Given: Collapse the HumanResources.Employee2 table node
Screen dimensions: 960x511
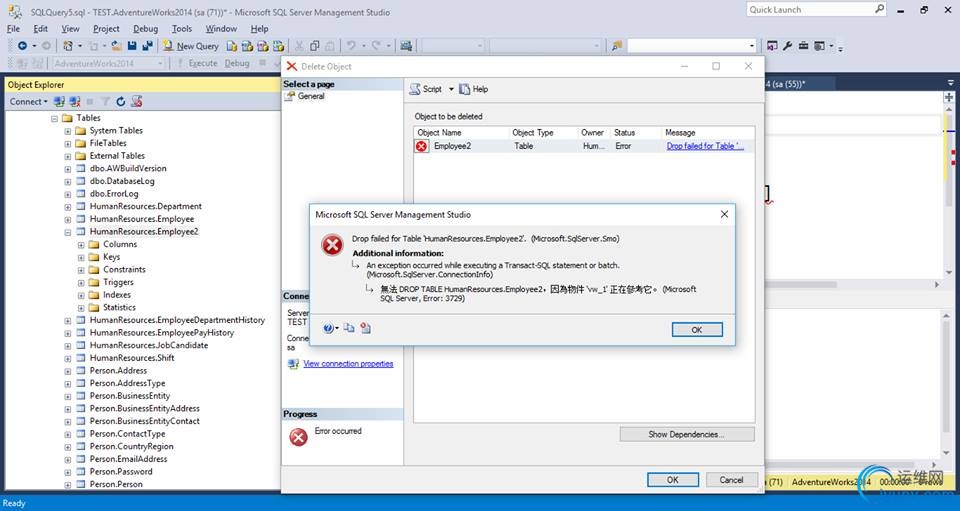Looking at the screenshot, I should point(68,232).
